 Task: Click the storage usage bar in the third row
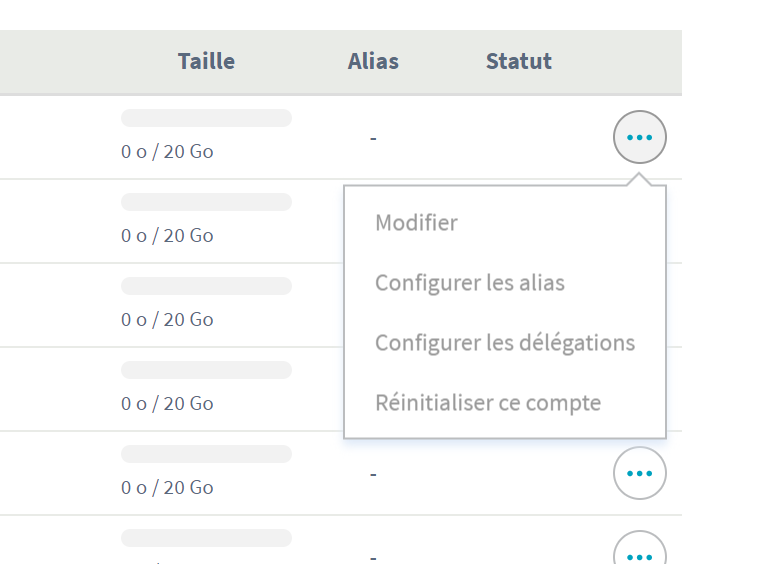206,286
